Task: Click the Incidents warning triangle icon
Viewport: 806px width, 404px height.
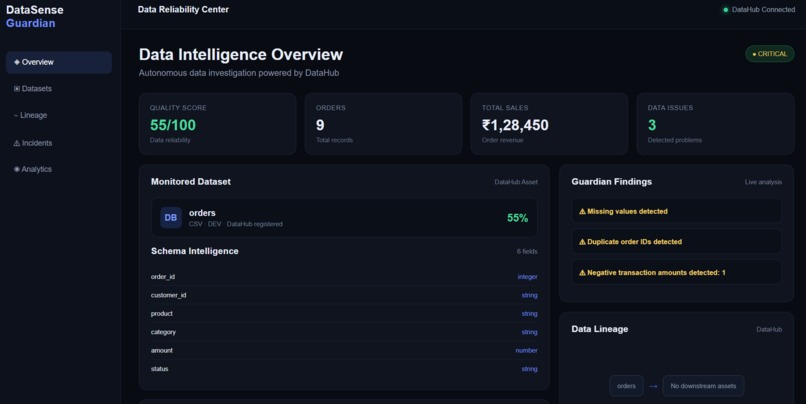Action: pos(17,143)
